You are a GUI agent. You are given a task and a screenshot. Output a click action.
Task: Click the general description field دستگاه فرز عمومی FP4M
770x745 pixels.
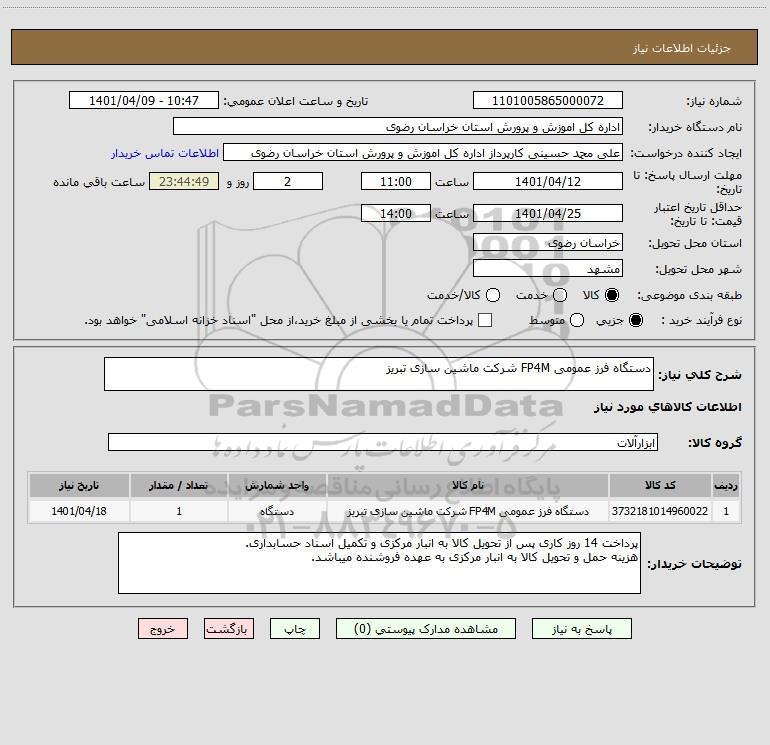379,374
